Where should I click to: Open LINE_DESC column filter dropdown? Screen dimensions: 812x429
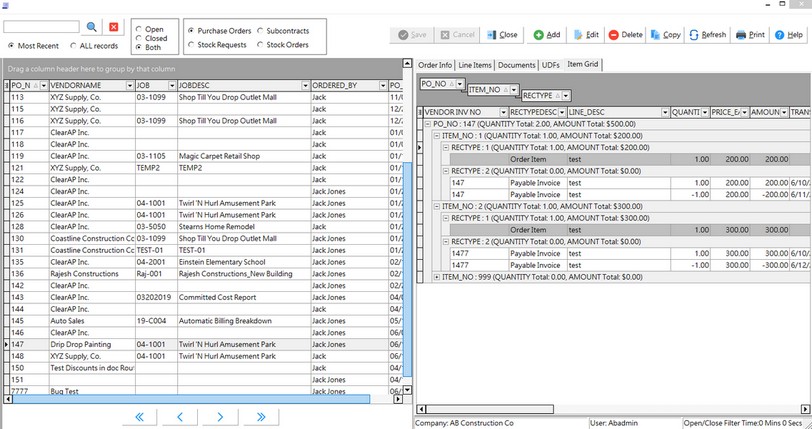[x=665, y=112]
